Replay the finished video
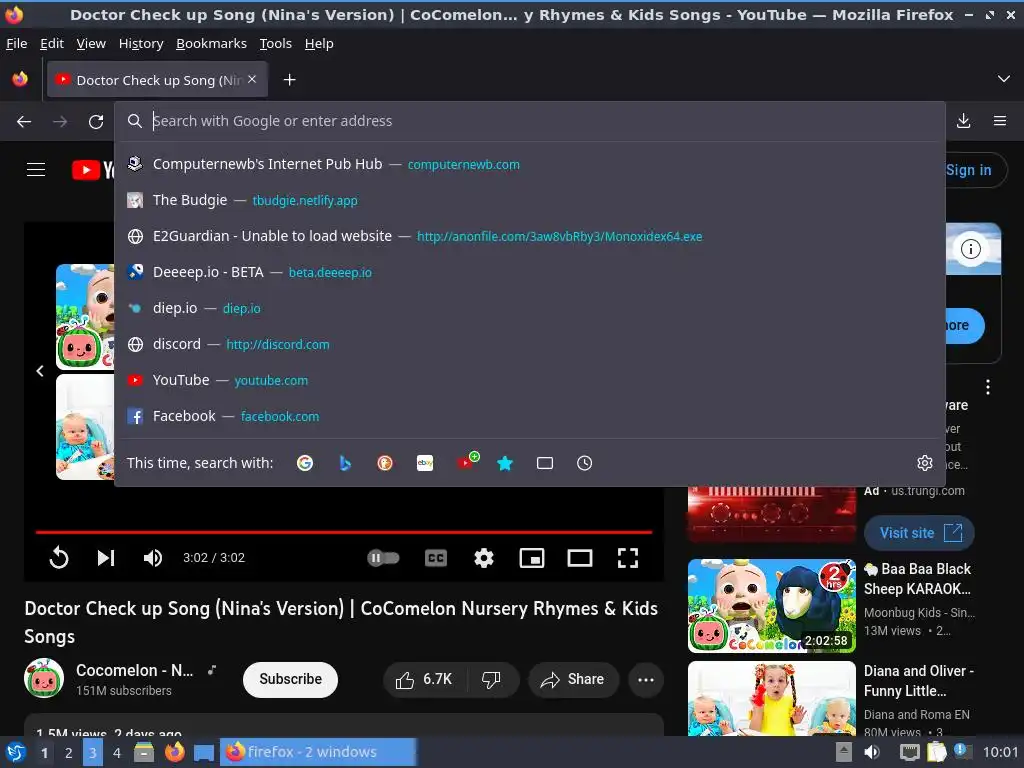 pos(59,558)
